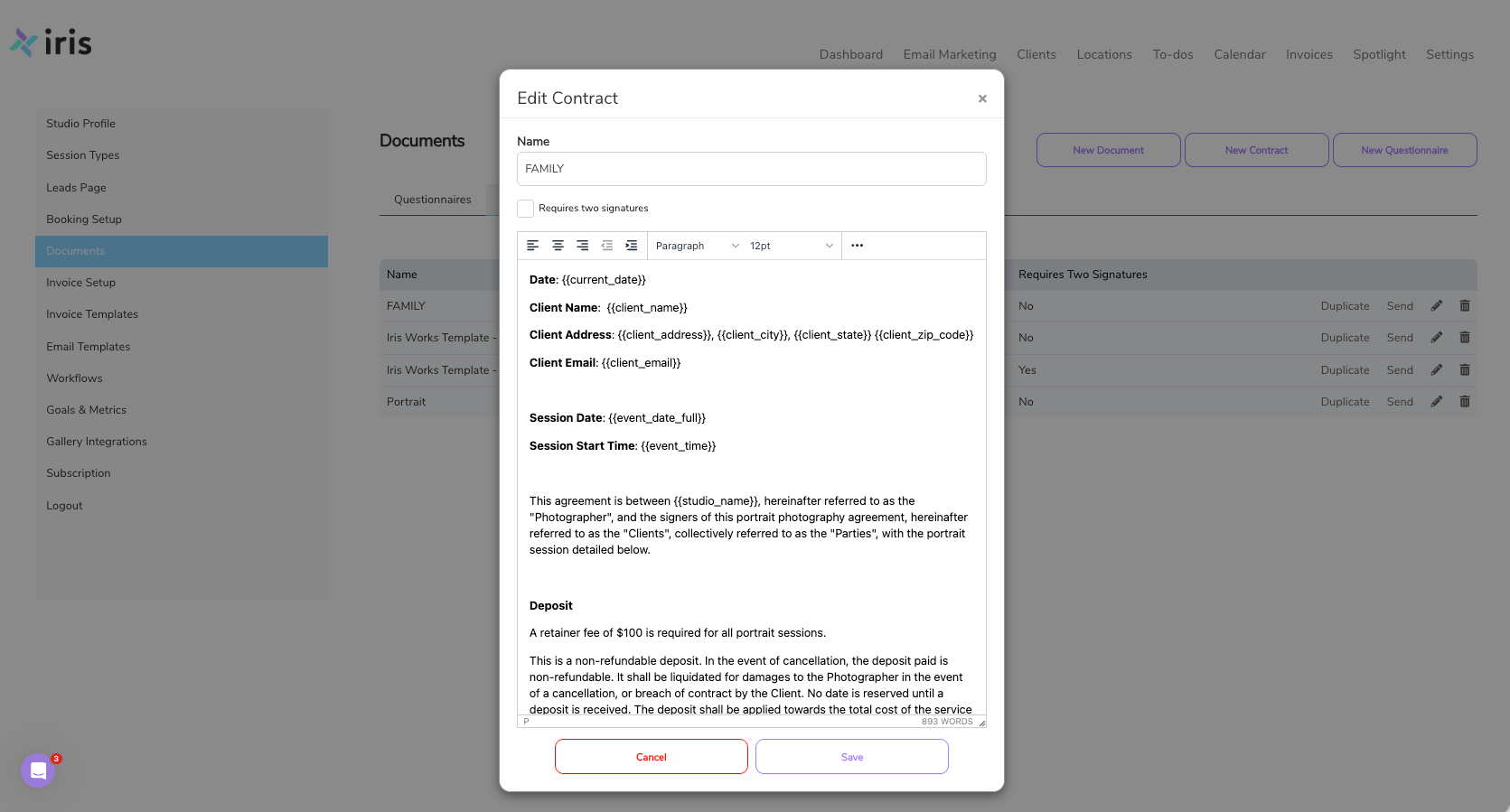The width and height of the screenshot is (1510, 812).
Task: Click the Cancel button
Action: coord(651,757)
